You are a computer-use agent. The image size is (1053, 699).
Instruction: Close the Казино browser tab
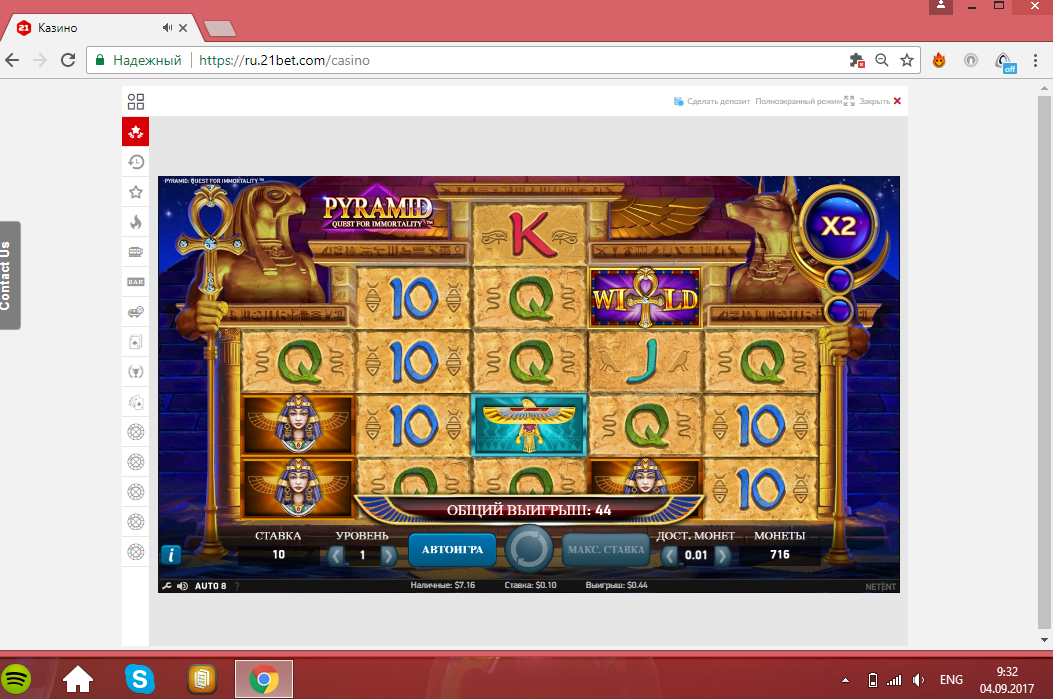(x=183, y=28)
